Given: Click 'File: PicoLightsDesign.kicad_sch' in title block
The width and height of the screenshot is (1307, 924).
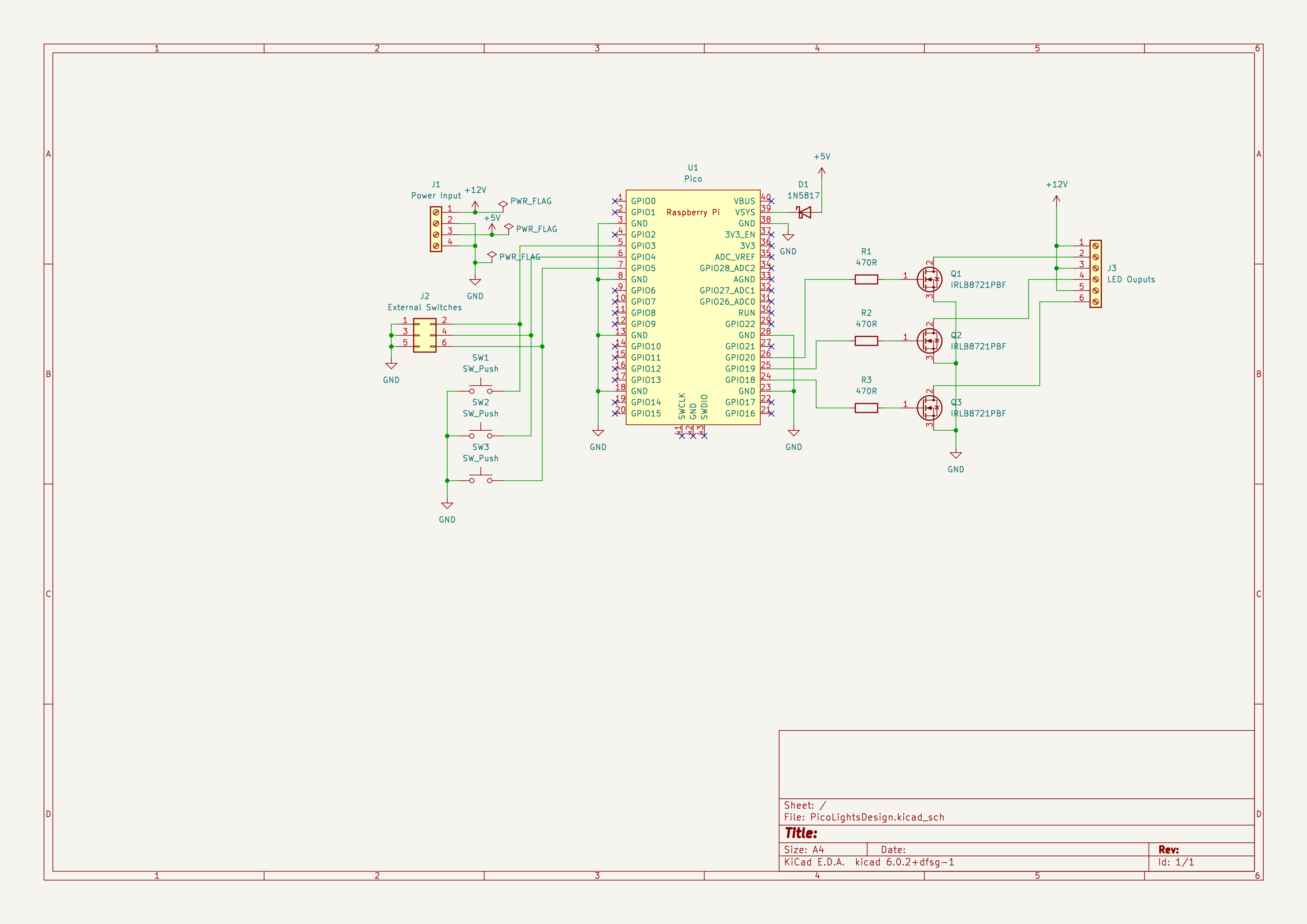Looking at the screenshot, I should (x=864, y=817).
